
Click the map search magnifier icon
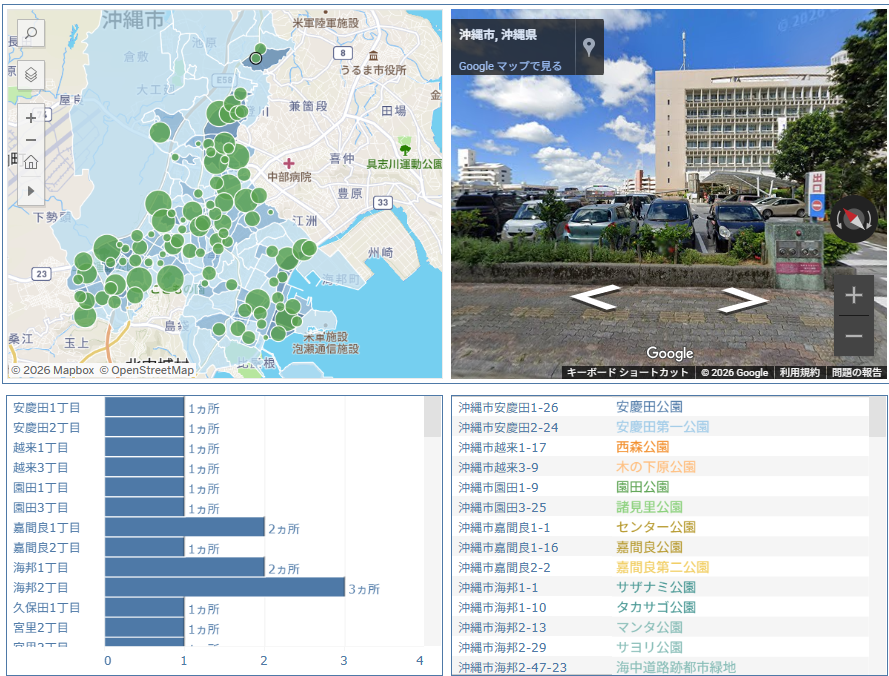[x=31, y=34]
